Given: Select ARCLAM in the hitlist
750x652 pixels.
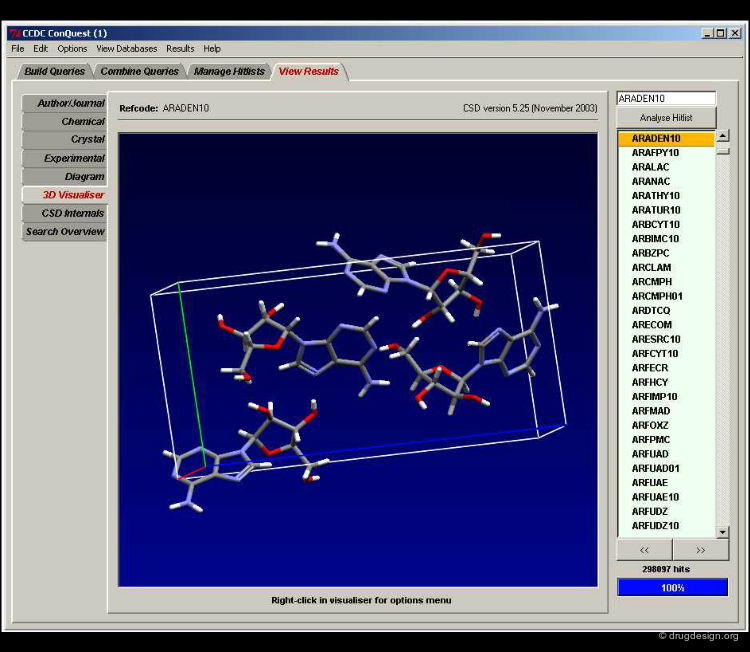Looking at the screenshot, I should coord(666,267).
